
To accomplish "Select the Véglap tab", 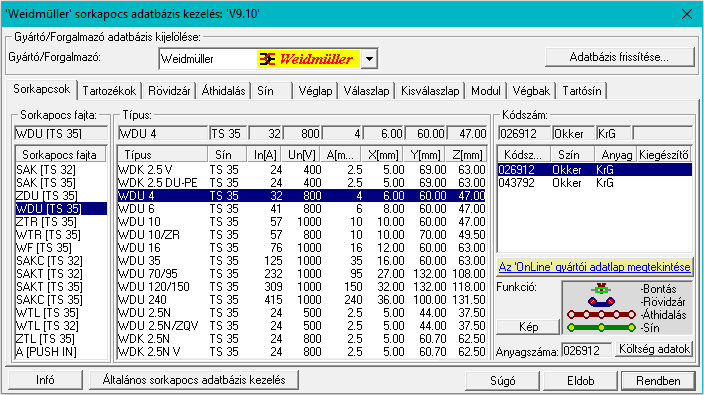I will point(315,91).
